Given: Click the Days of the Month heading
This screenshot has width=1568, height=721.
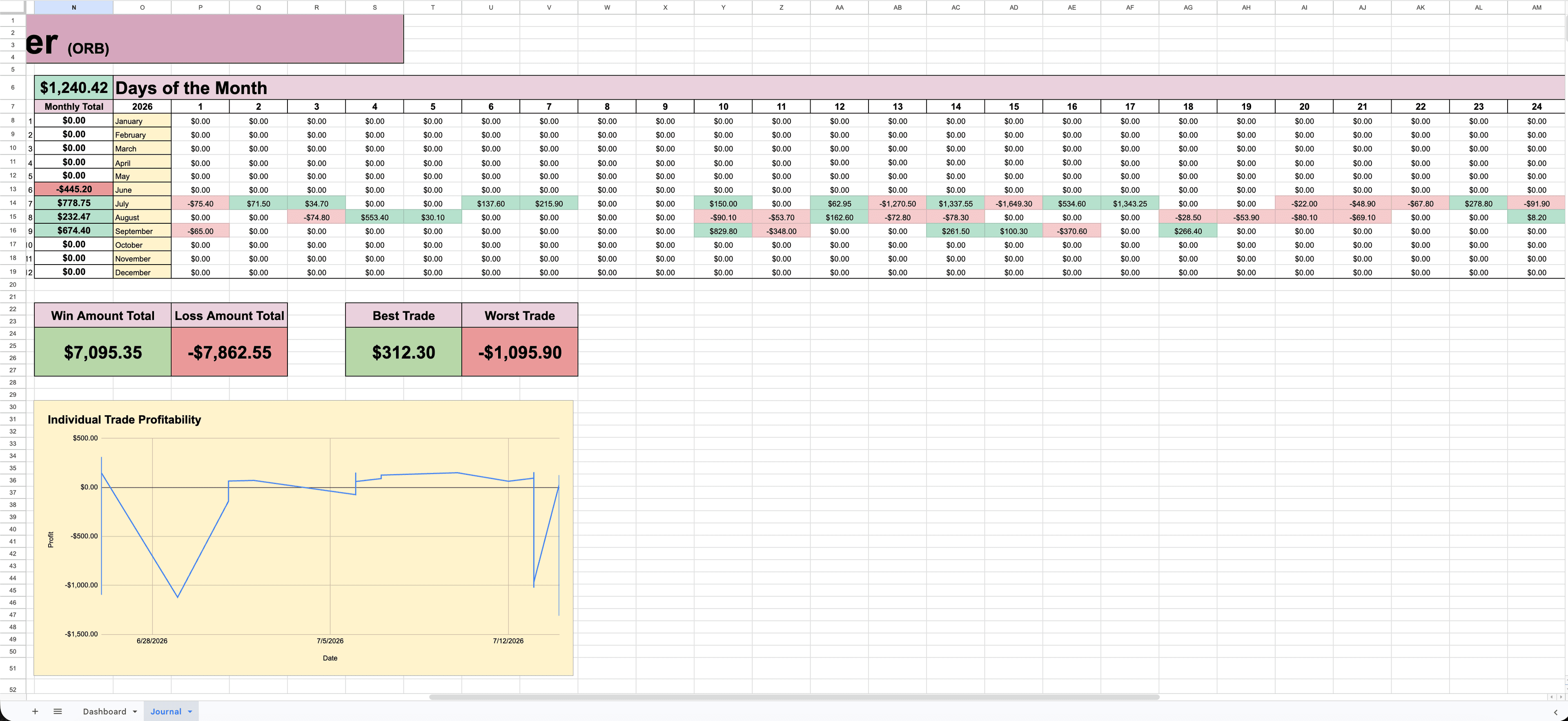Looking at the screenshot, I should (191, 88).
